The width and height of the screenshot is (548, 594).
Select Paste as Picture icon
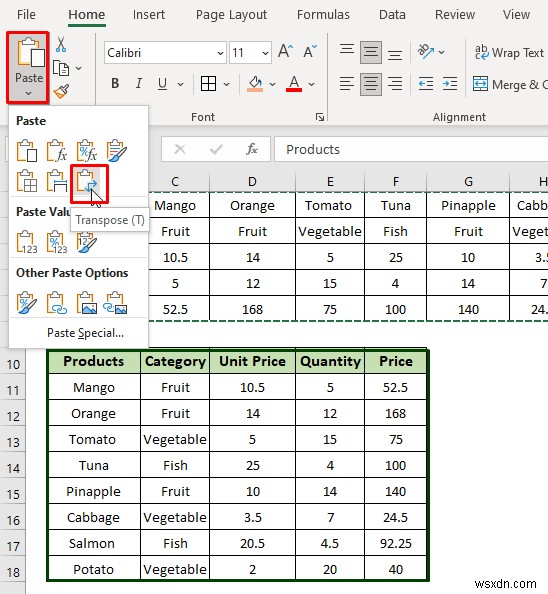pyautogui.click(x=87, y=303)
